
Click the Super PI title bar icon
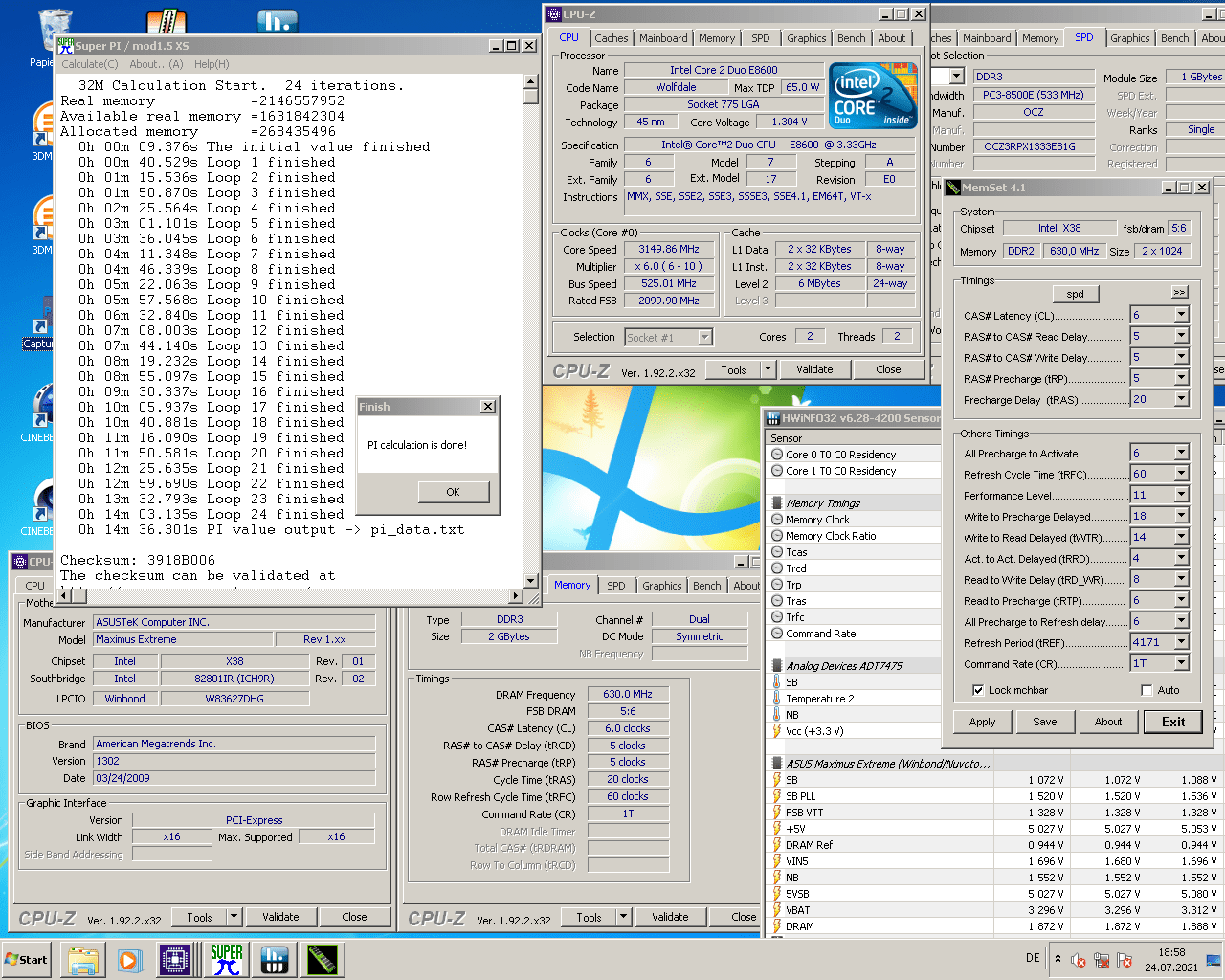tap(65, 45)
